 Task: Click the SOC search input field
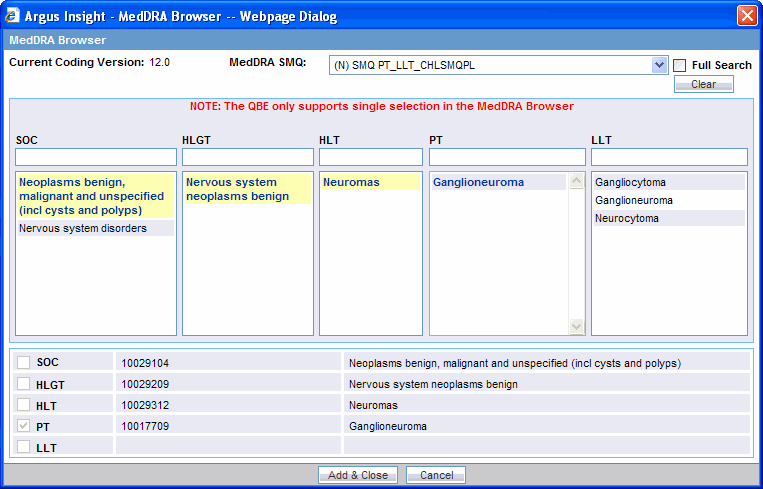[x=96, y=157]
